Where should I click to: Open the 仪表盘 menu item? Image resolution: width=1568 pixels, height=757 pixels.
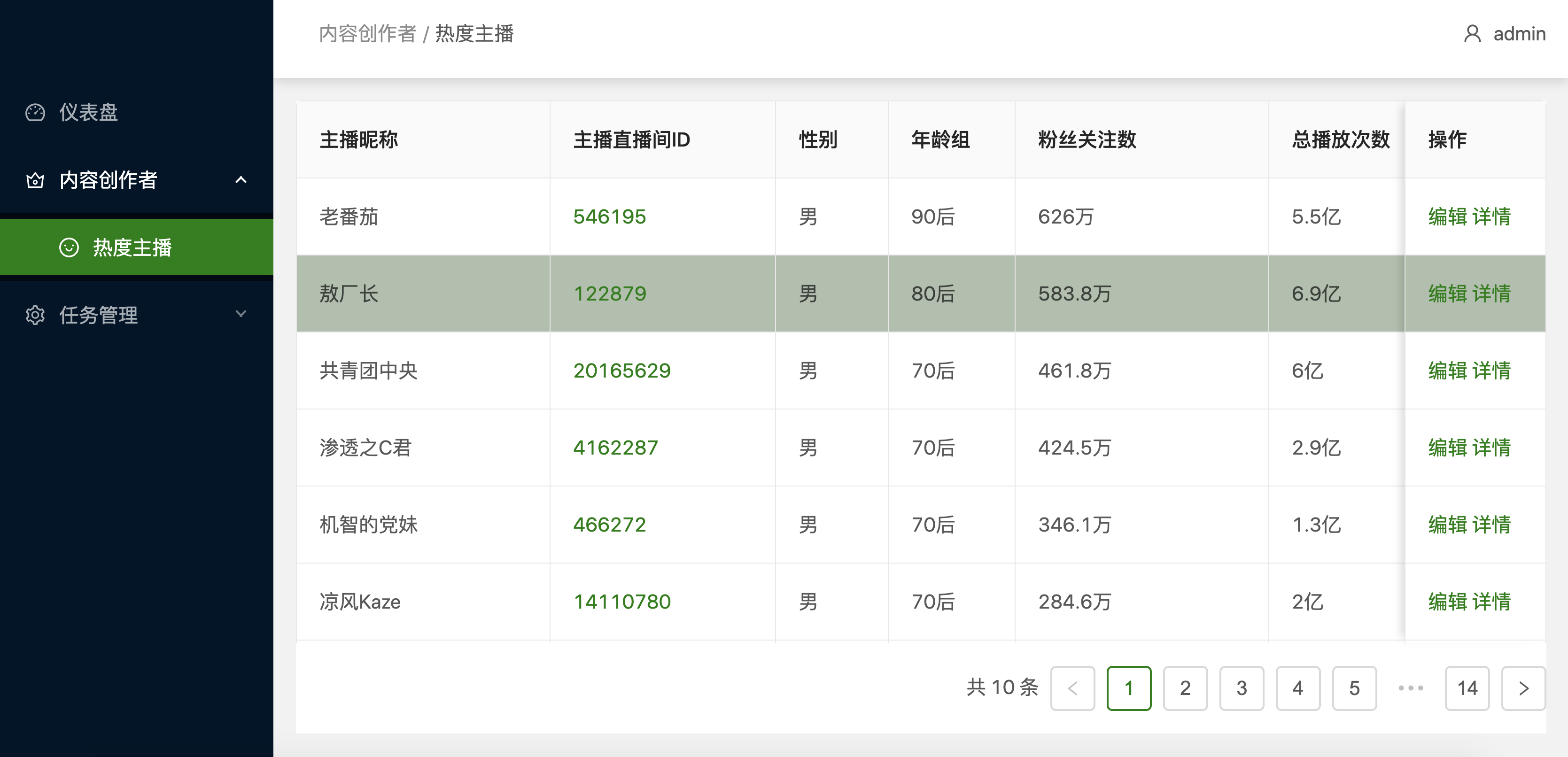pyautogui.click(x=89, y=113)
